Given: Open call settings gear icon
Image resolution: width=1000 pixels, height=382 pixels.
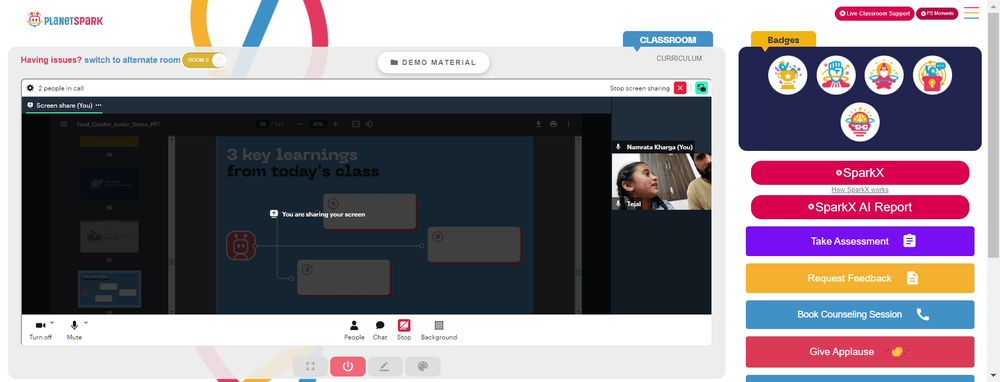Looking at the screenshot, I should (x=30, y=88).
